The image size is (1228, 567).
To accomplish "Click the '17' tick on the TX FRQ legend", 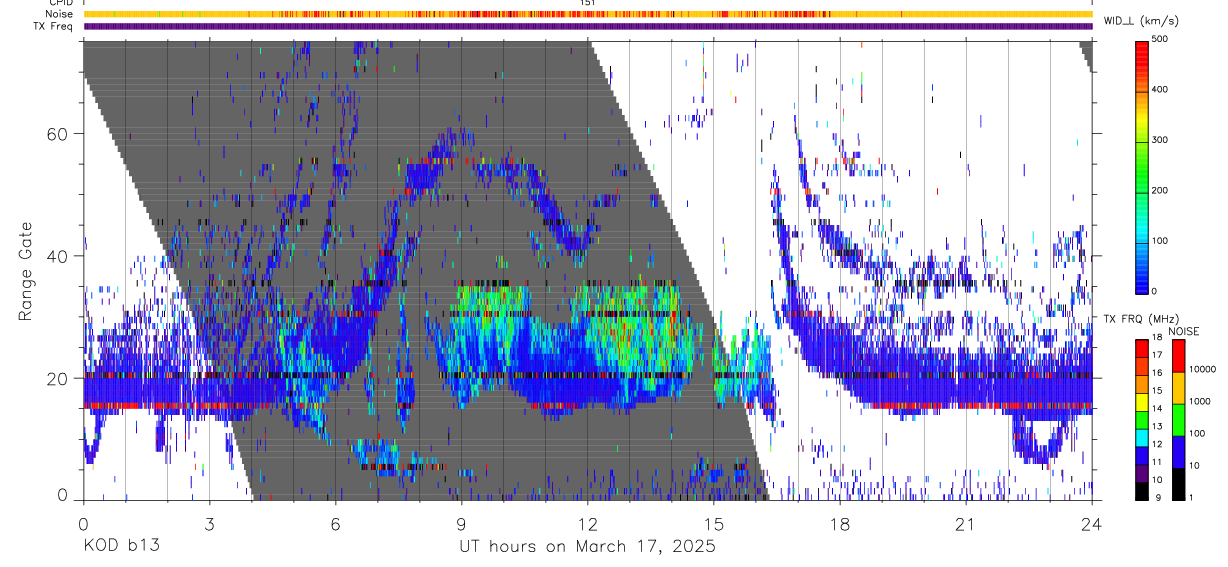I will 1158,356.
